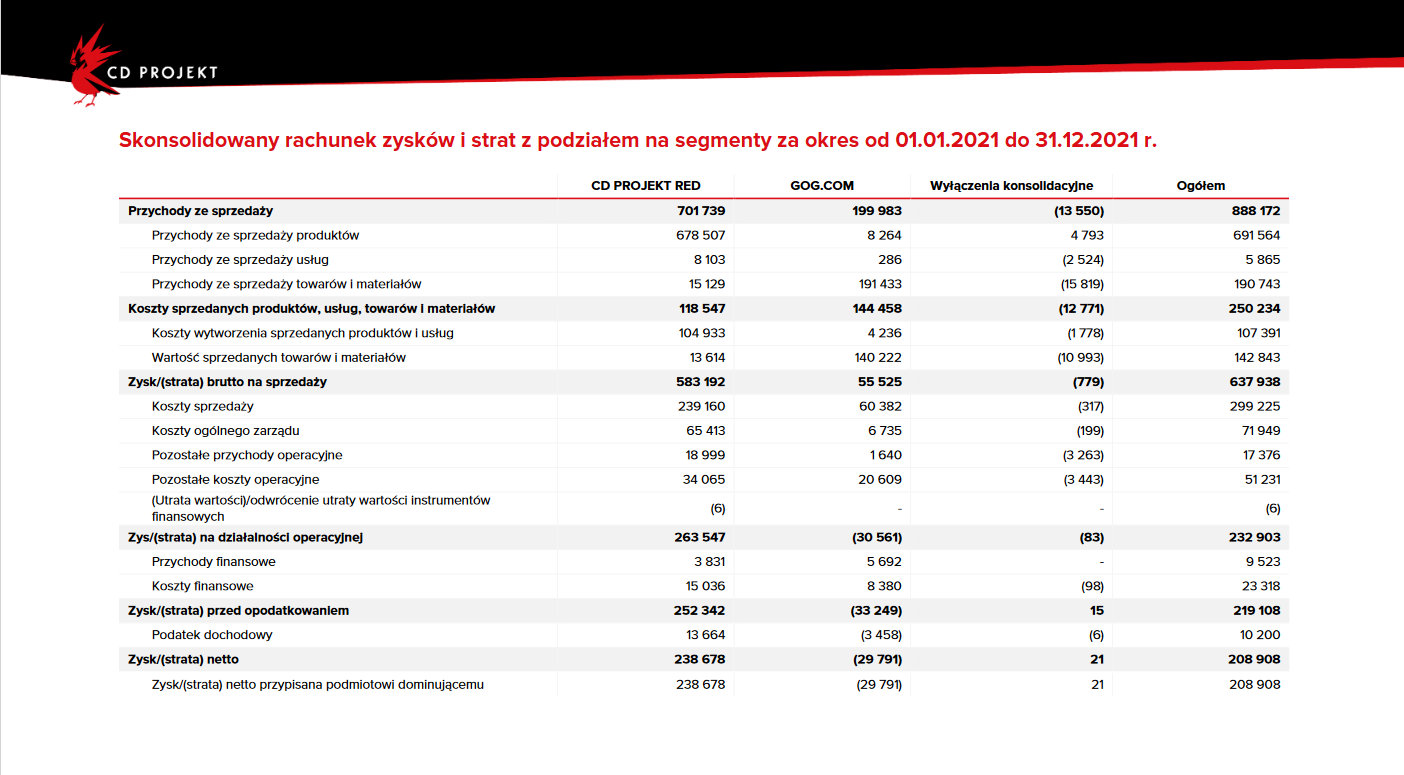Select Zysk/(strata) przed opodatkowaniem label

239,610
